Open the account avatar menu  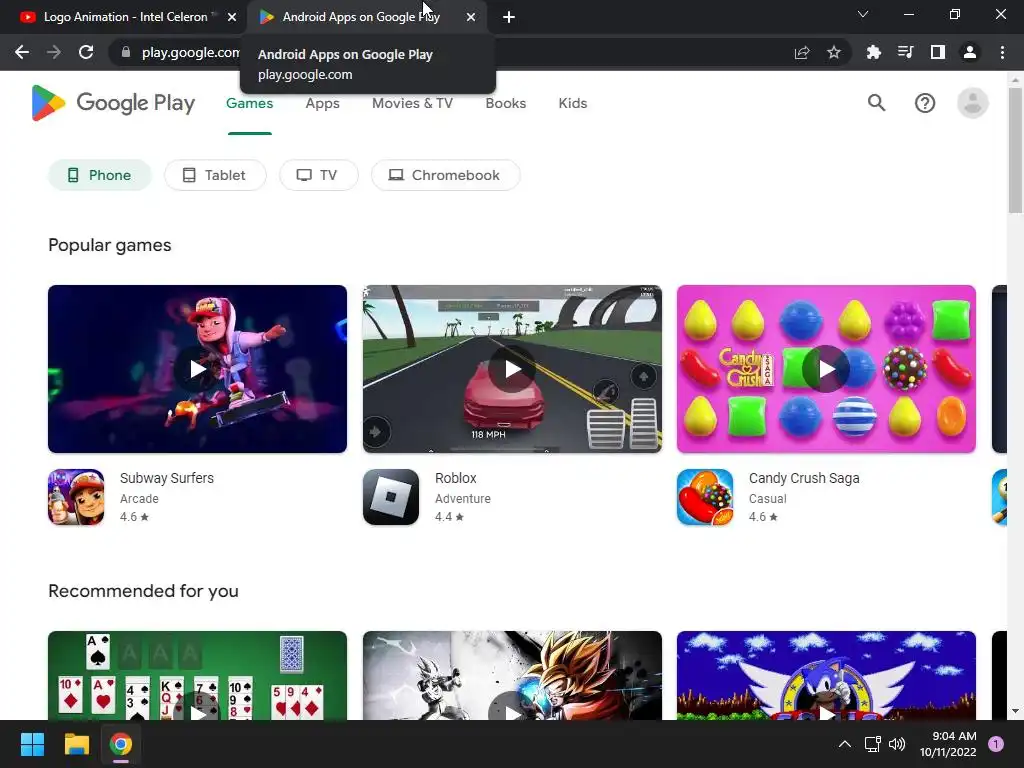pos(972,103)
